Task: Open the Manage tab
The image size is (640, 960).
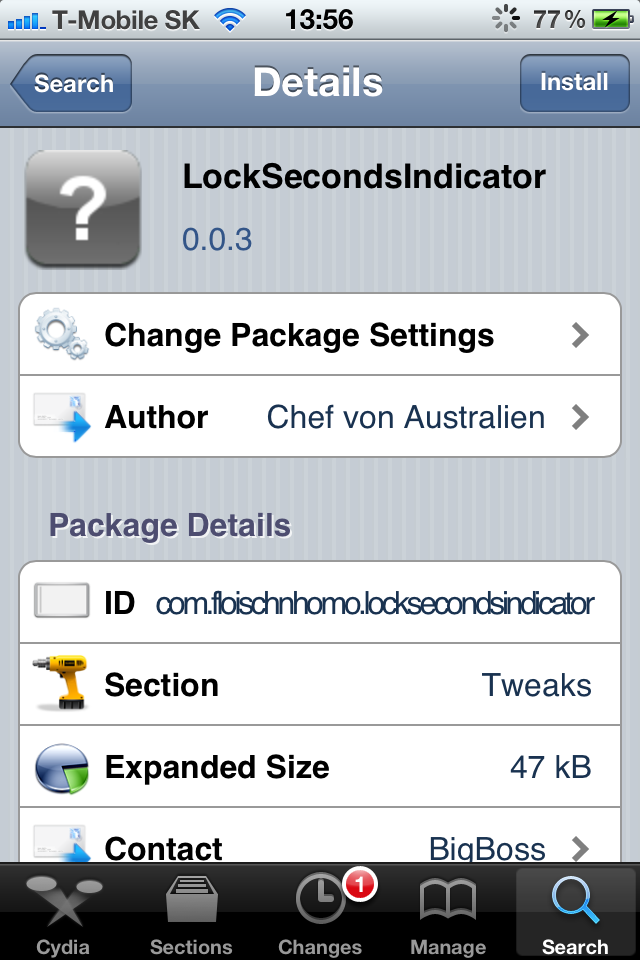Action: (x=448, y=912)
